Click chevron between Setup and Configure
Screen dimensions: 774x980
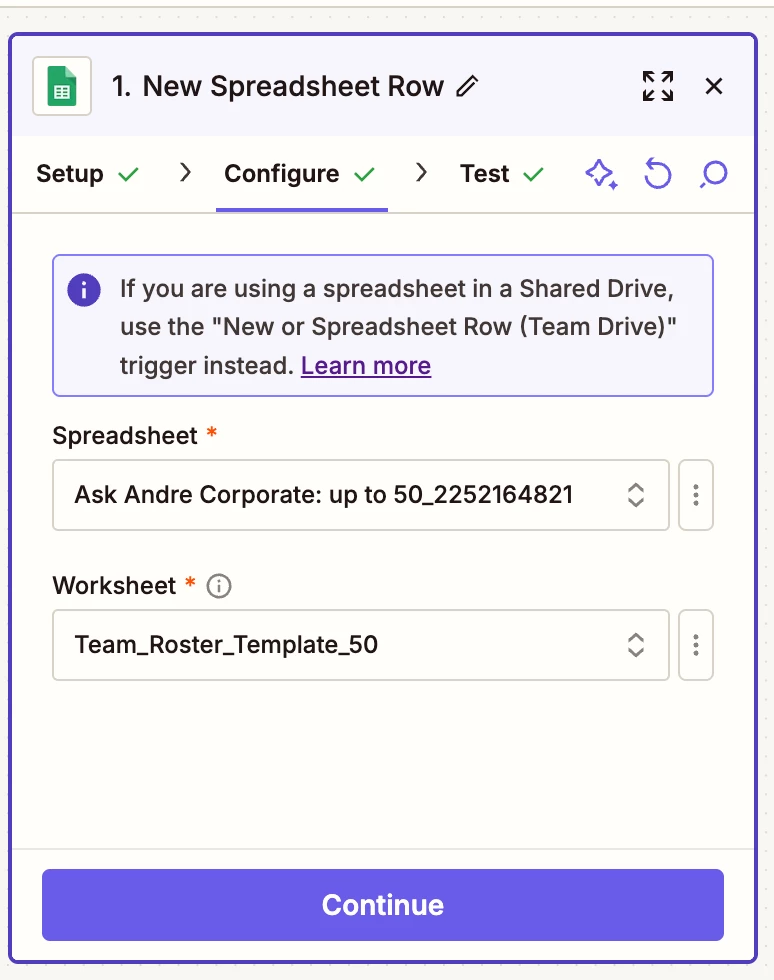[184, 172]
